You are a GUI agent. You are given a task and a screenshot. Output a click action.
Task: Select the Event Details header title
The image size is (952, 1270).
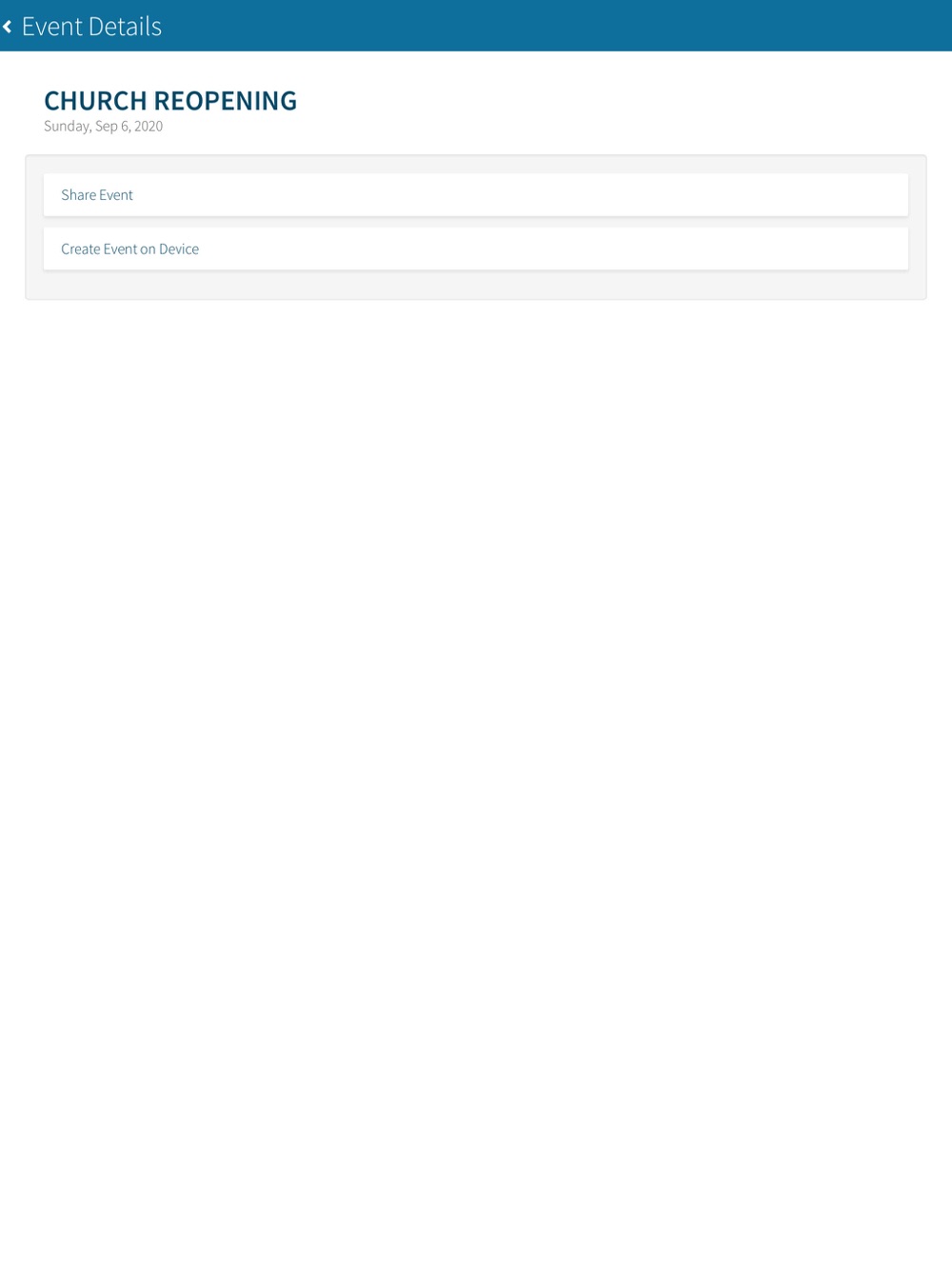click(91, 27)
